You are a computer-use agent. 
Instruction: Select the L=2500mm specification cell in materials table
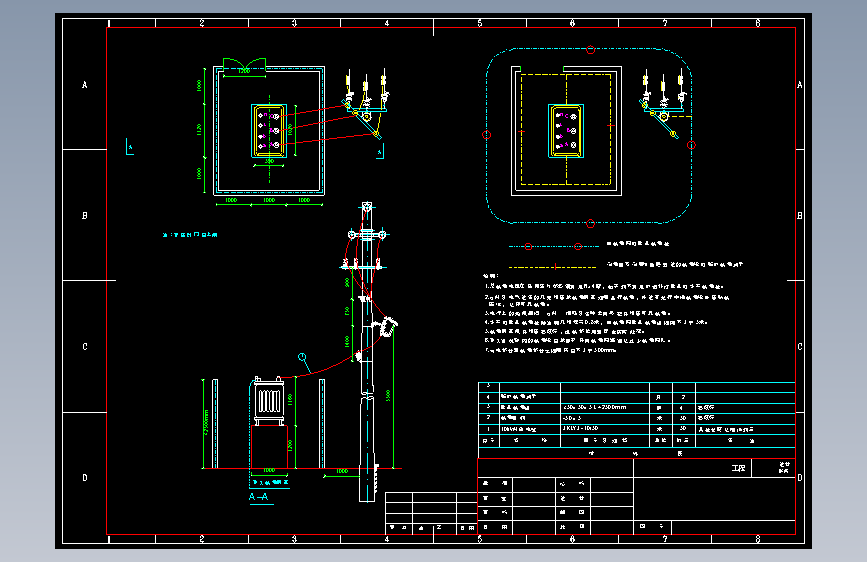click(604, 407)
